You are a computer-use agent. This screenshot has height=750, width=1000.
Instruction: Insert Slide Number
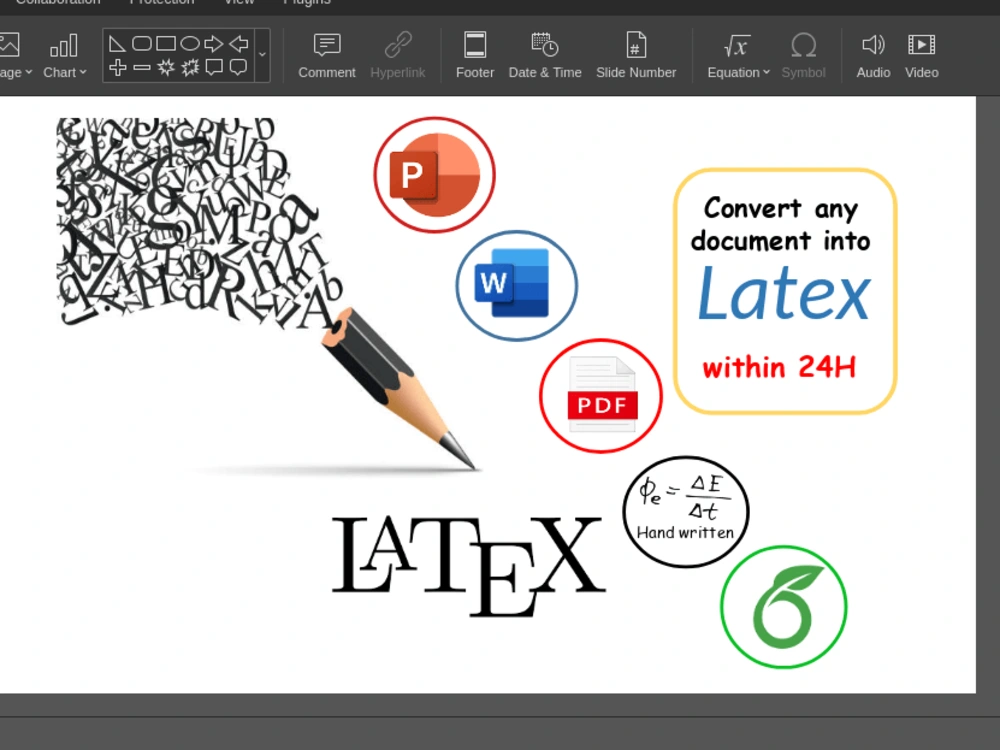tap(636, 56)
